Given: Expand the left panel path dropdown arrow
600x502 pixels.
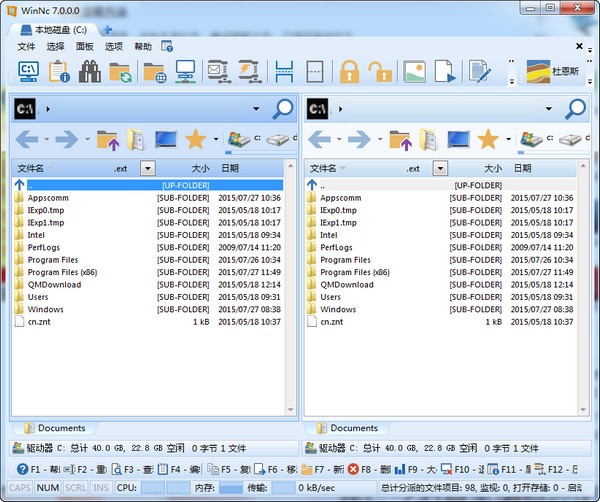Looking at the screenshot, I should point(257,108).
